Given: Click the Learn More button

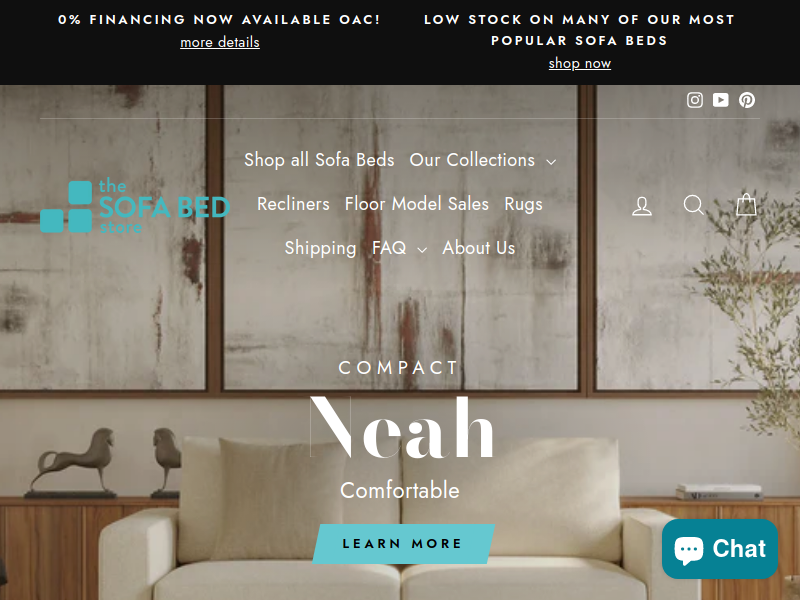Looking at the screenshot, I should [403, 543].
